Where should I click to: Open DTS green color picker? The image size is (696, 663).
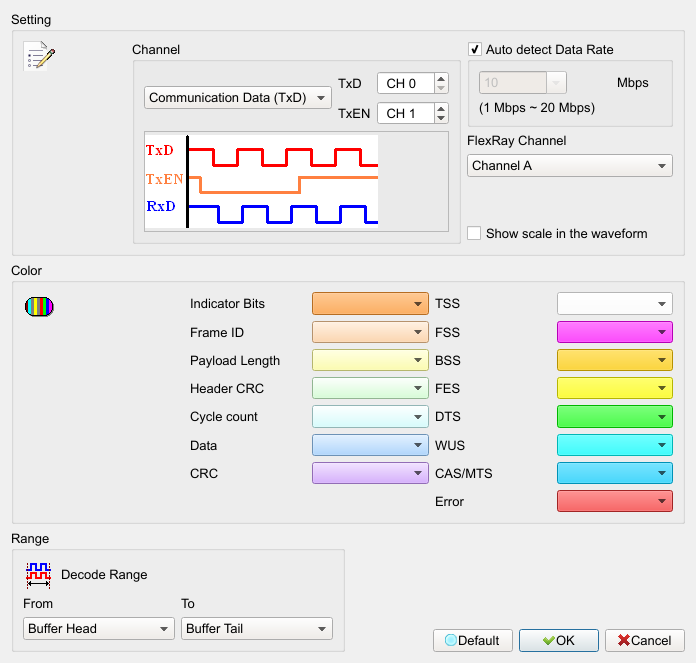[615, 417]
